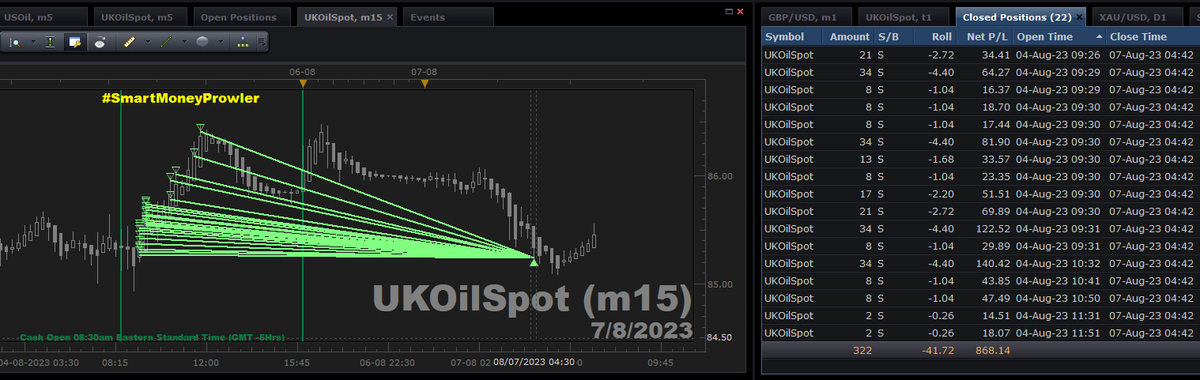Select the vertical scale adjust tool
The height and width of the screenshot is (380, 1200).
click(50, 43)
